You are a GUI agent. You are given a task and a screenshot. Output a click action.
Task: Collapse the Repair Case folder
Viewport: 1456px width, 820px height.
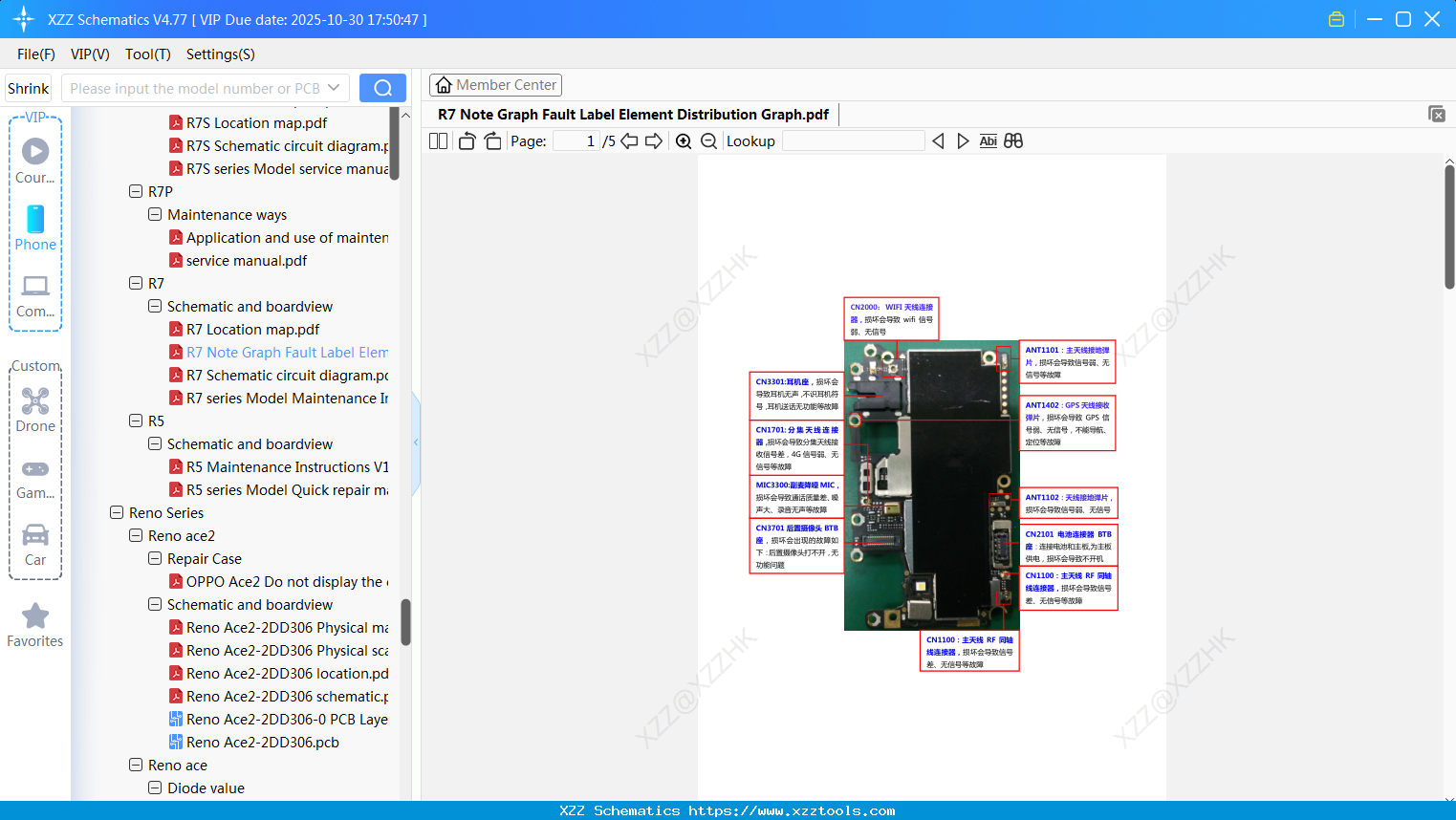coord(155,558)
